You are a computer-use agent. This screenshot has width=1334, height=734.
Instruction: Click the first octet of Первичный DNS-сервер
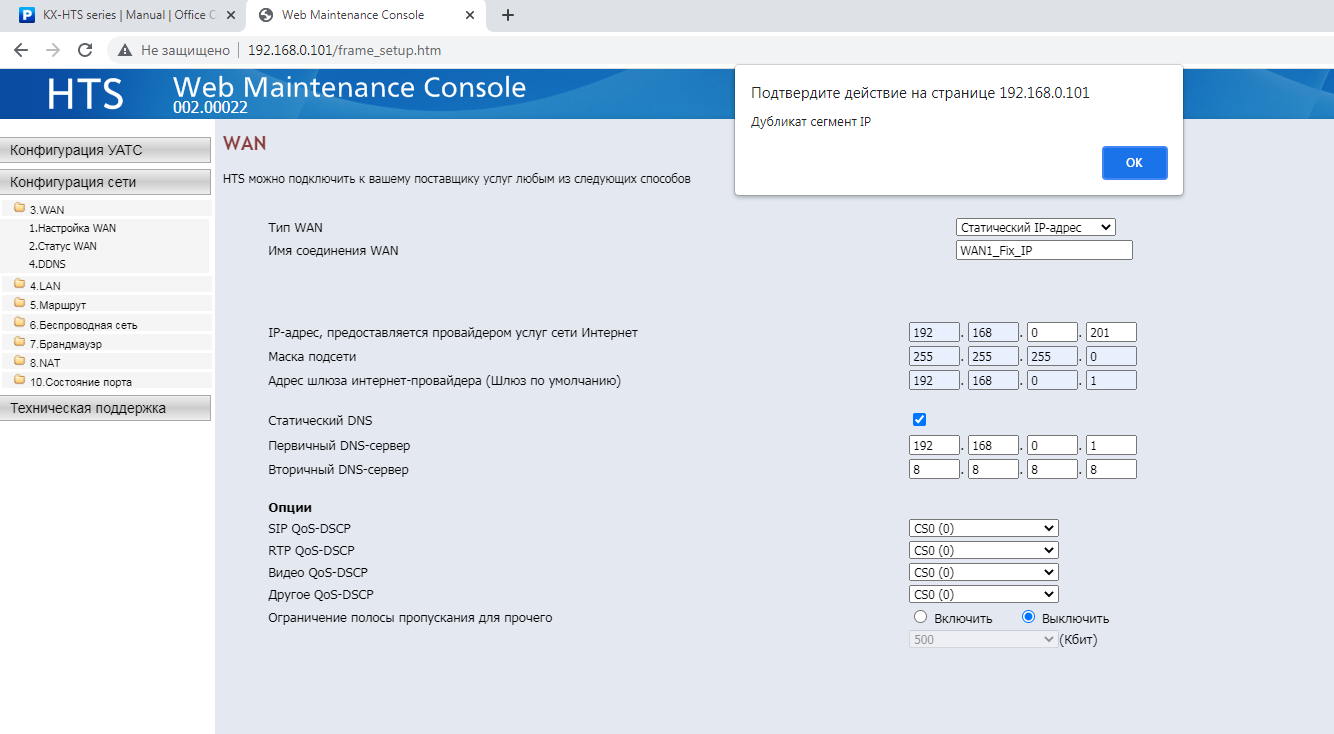[x=934, y=445]
